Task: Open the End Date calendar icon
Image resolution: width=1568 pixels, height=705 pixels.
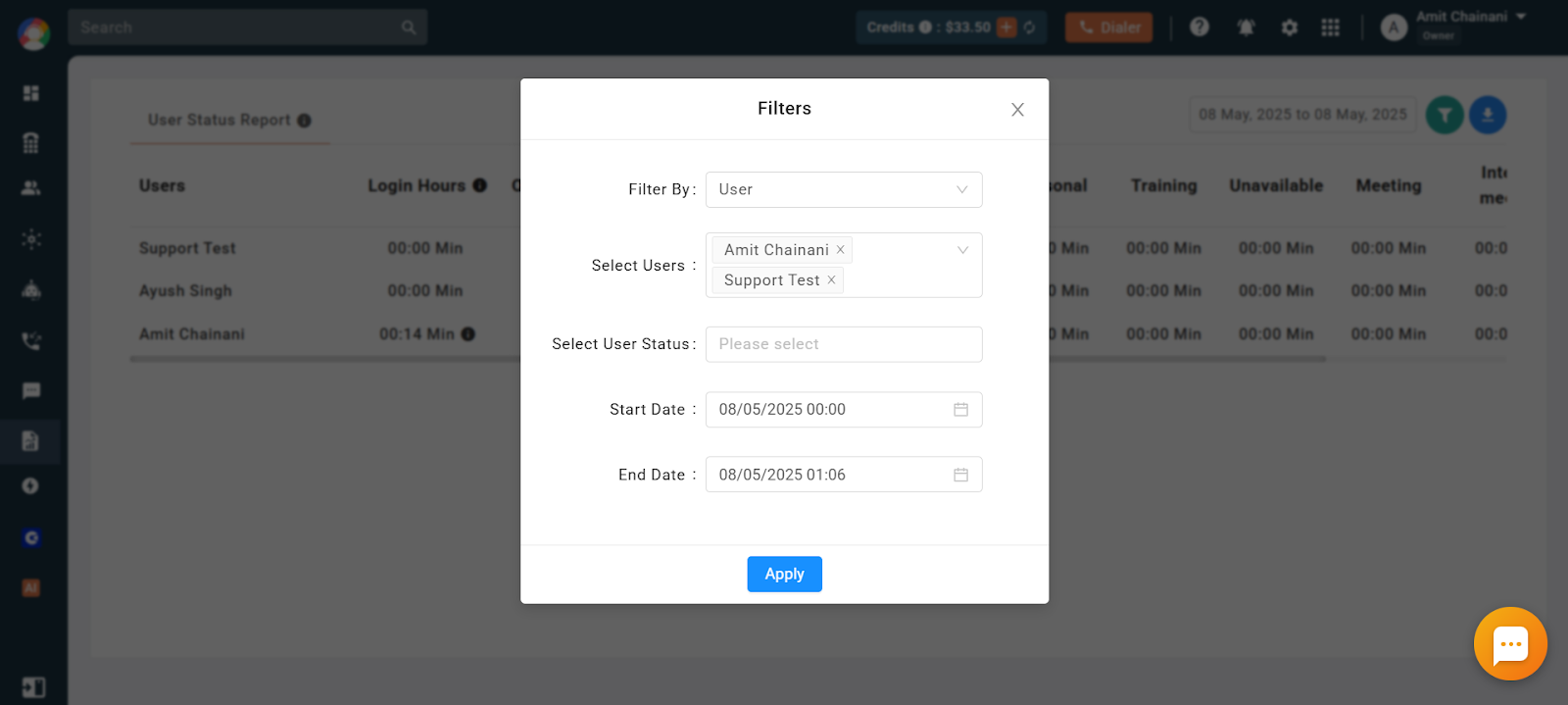Action: coord(960,475)
